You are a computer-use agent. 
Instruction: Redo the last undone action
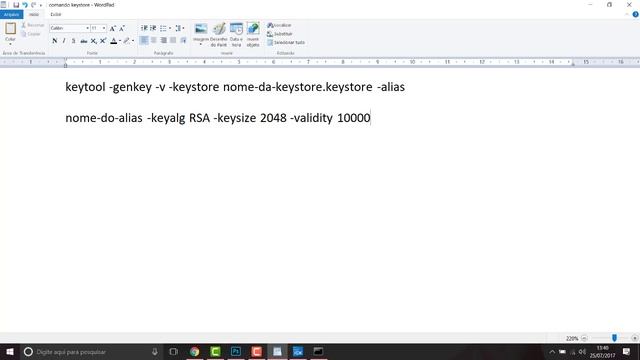coord(33,5)
